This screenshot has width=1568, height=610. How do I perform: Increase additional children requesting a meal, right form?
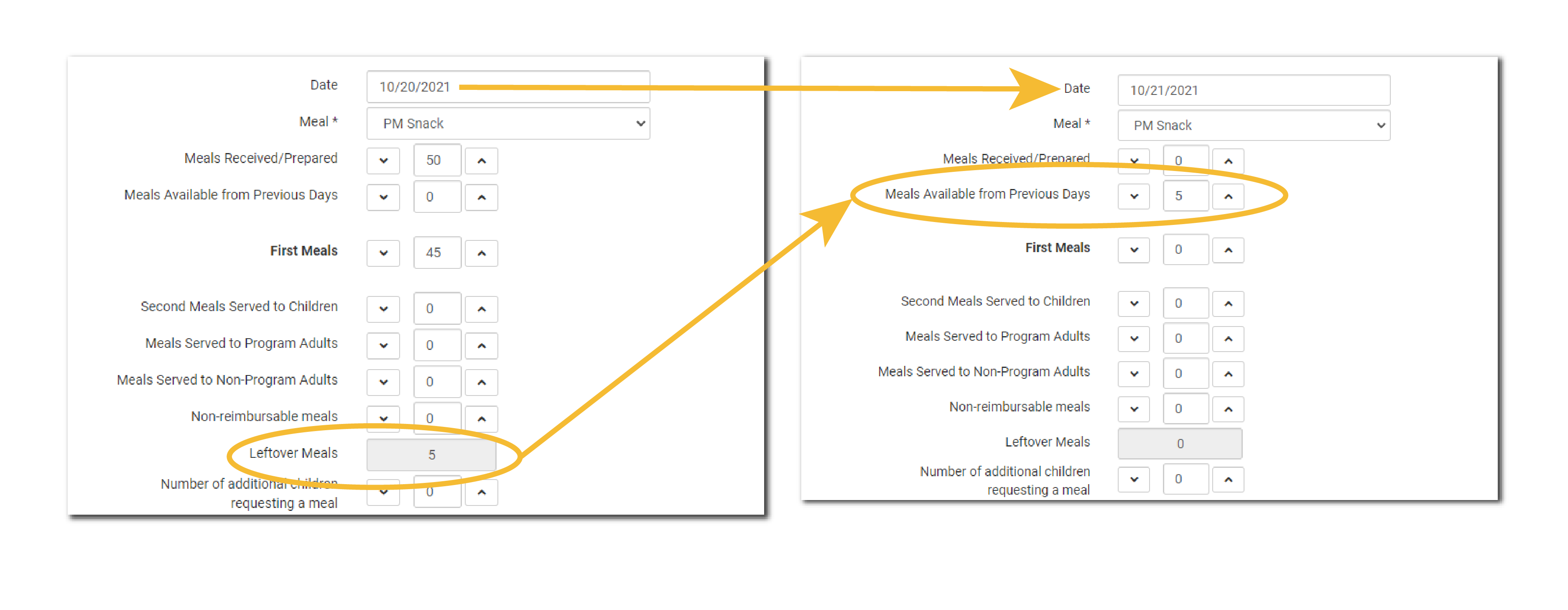tap(1228, 480)
